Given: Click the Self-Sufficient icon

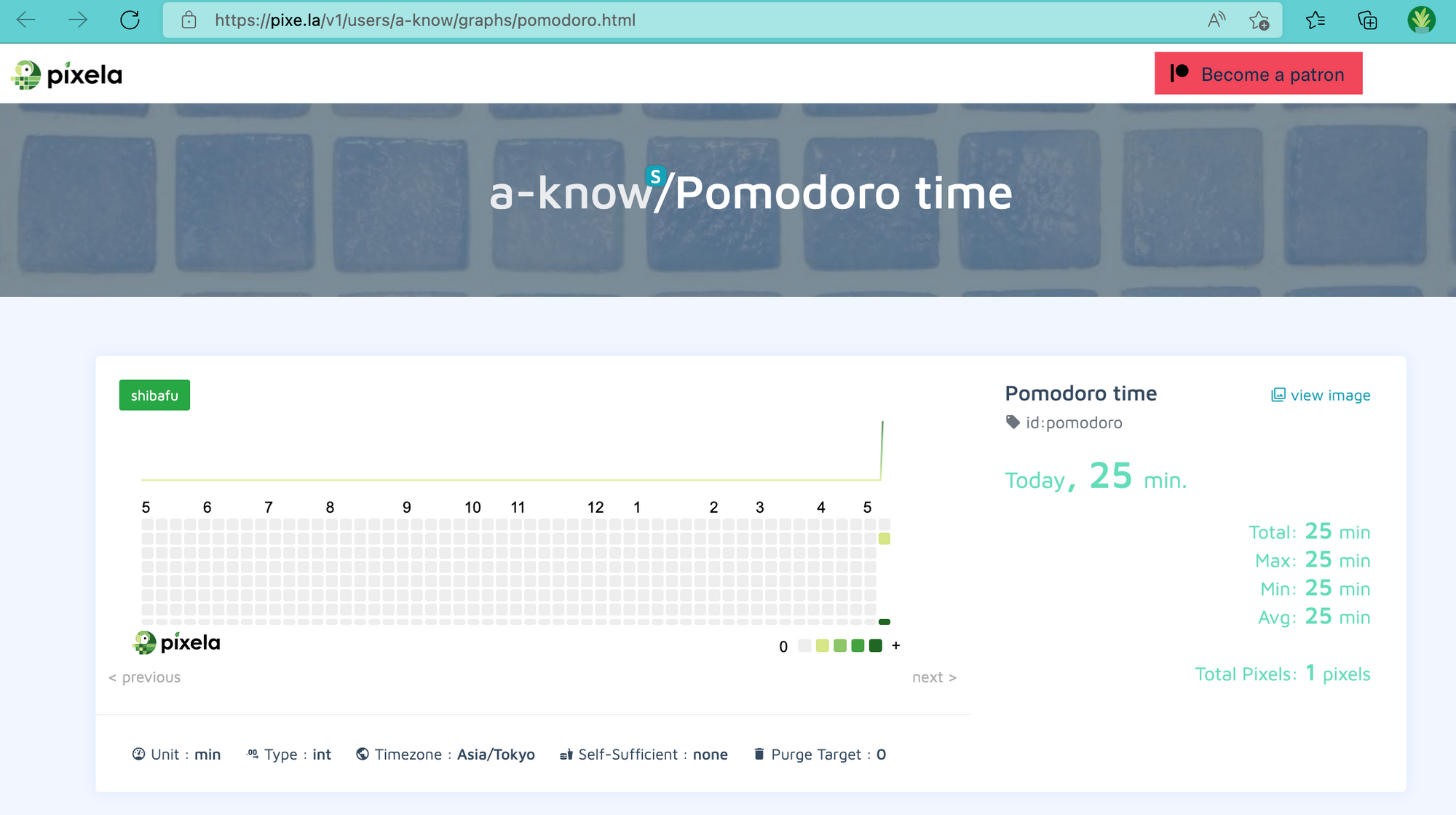Looking at the screenshot, I should click(x=566, y=755).
